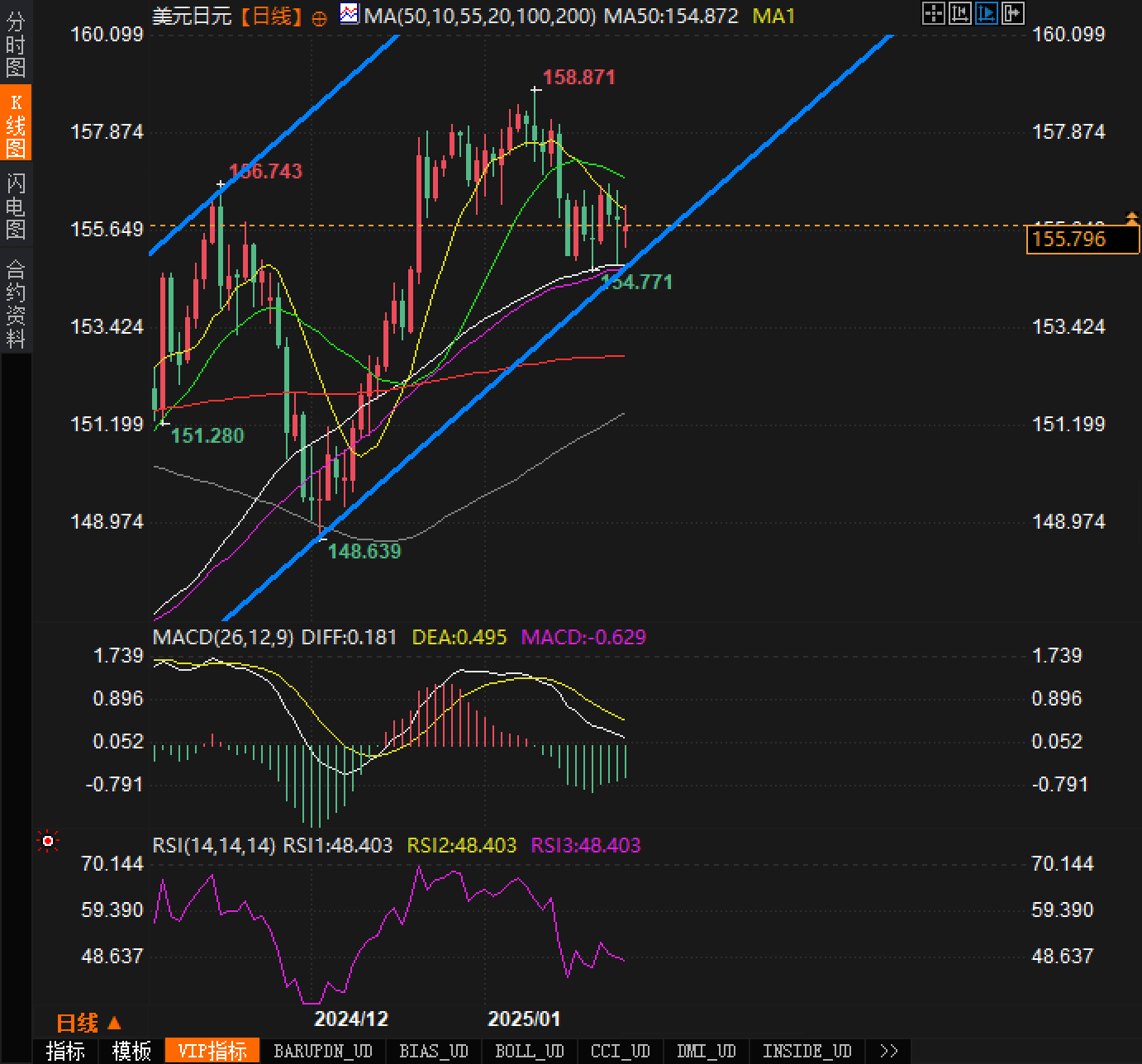Click the MACD:-0.629 value
The width and height of the screenshot is (1142, 1064).
click(x=583, y=637)
